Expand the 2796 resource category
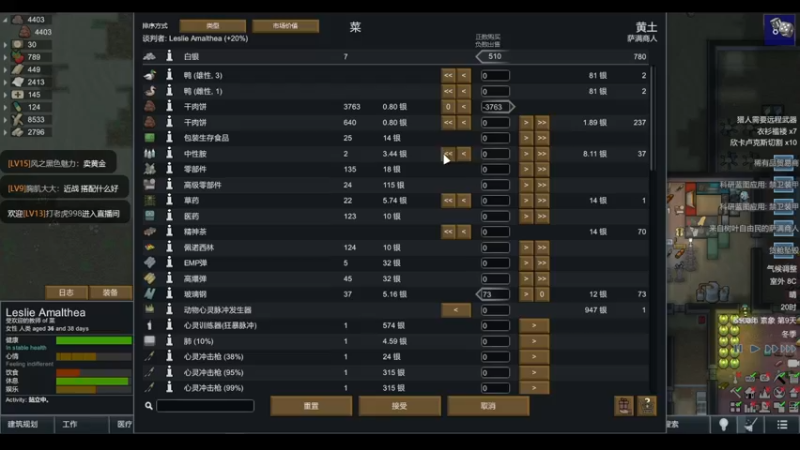The height and width of the screenshot is (450, 800). [x=6, y=132]
